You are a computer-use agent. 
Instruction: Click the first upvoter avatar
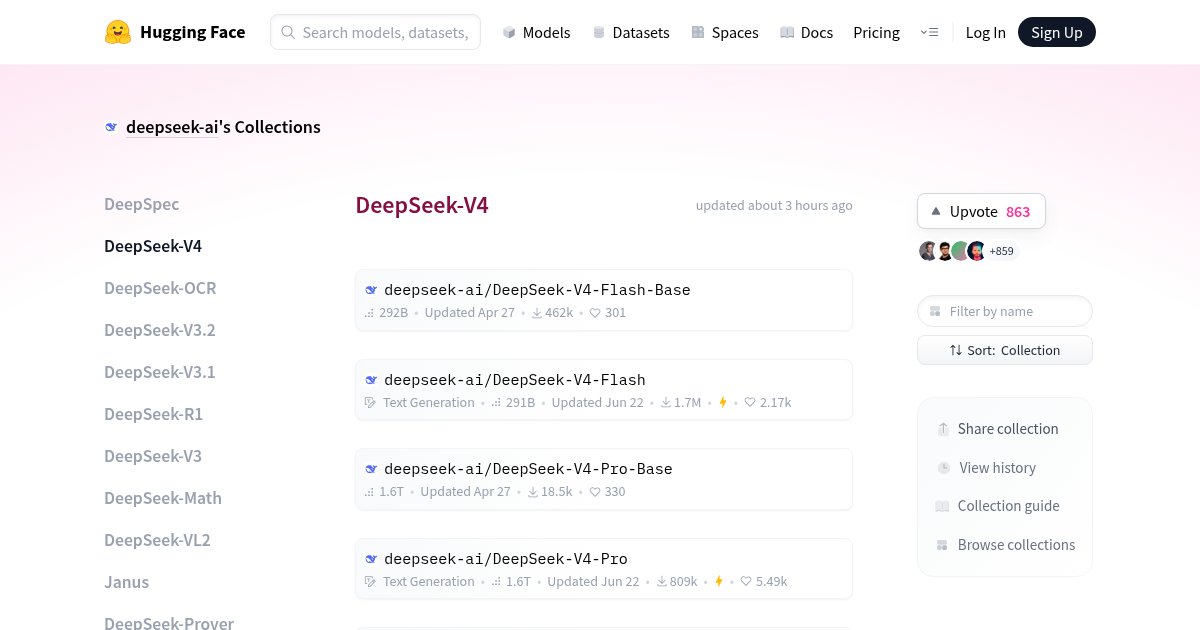[928, 251]
